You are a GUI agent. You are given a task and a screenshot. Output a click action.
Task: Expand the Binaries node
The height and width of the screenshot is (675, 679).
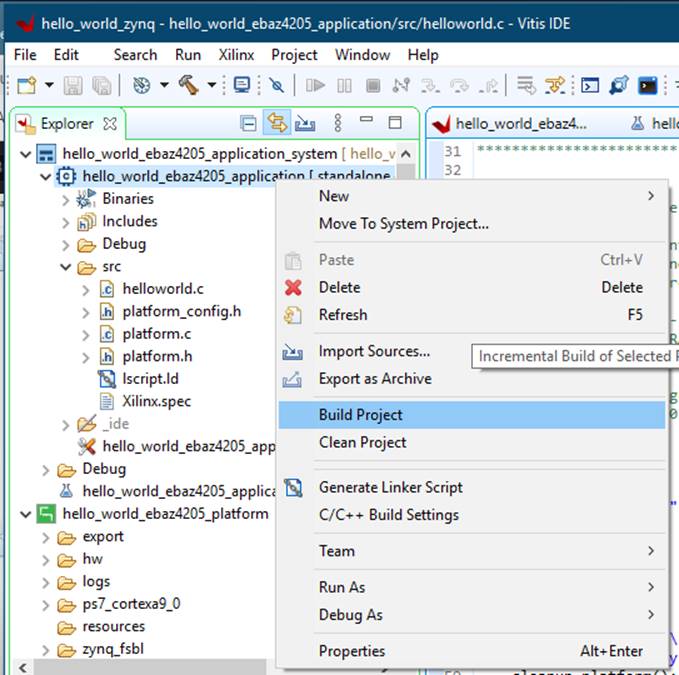66,199
